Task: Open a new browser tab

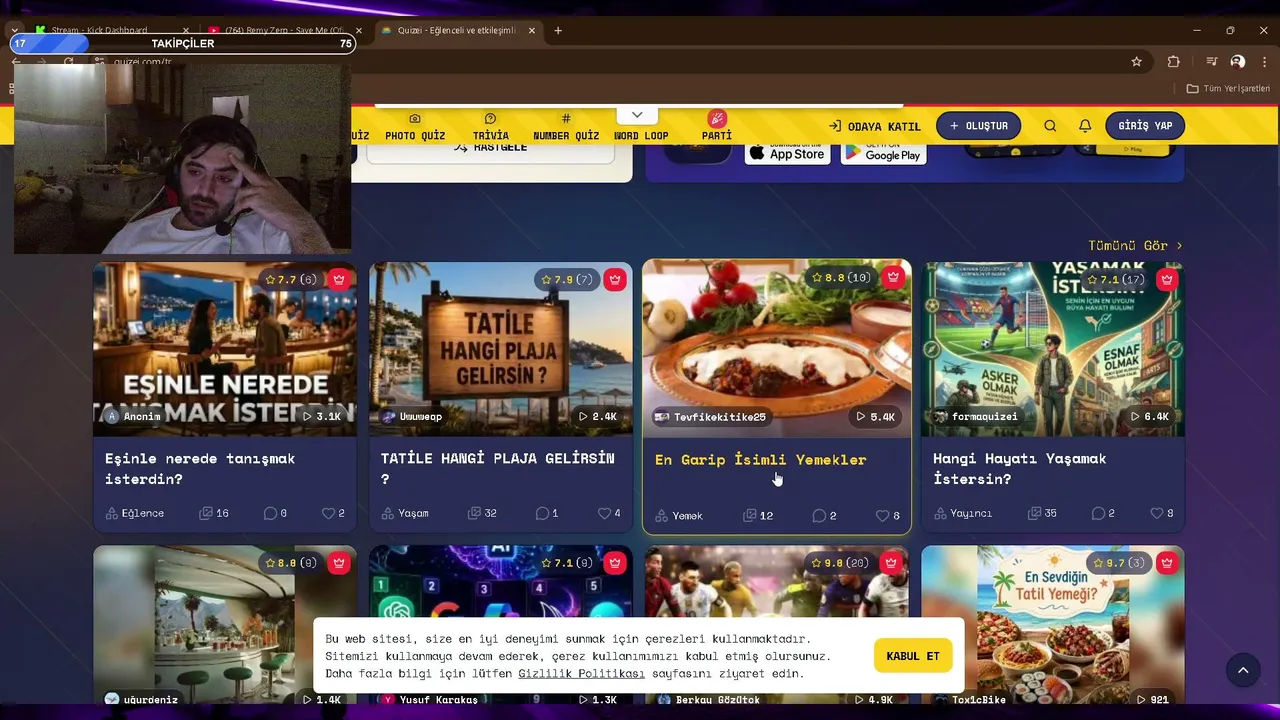Action: [x=558, y=30]
